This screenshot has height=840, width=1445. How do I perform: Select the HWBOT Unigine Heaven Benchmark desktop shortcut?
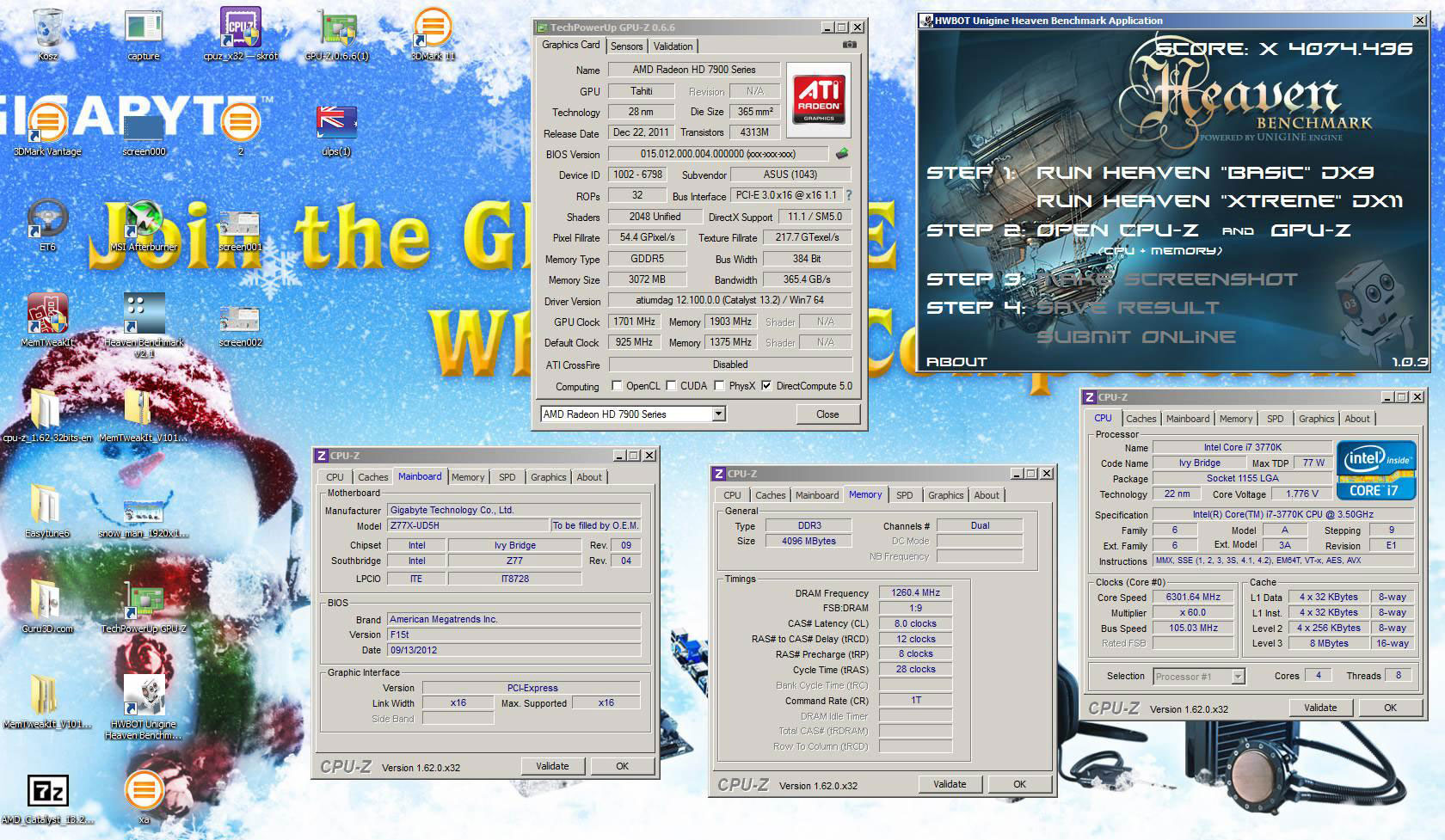coord(144,707)
